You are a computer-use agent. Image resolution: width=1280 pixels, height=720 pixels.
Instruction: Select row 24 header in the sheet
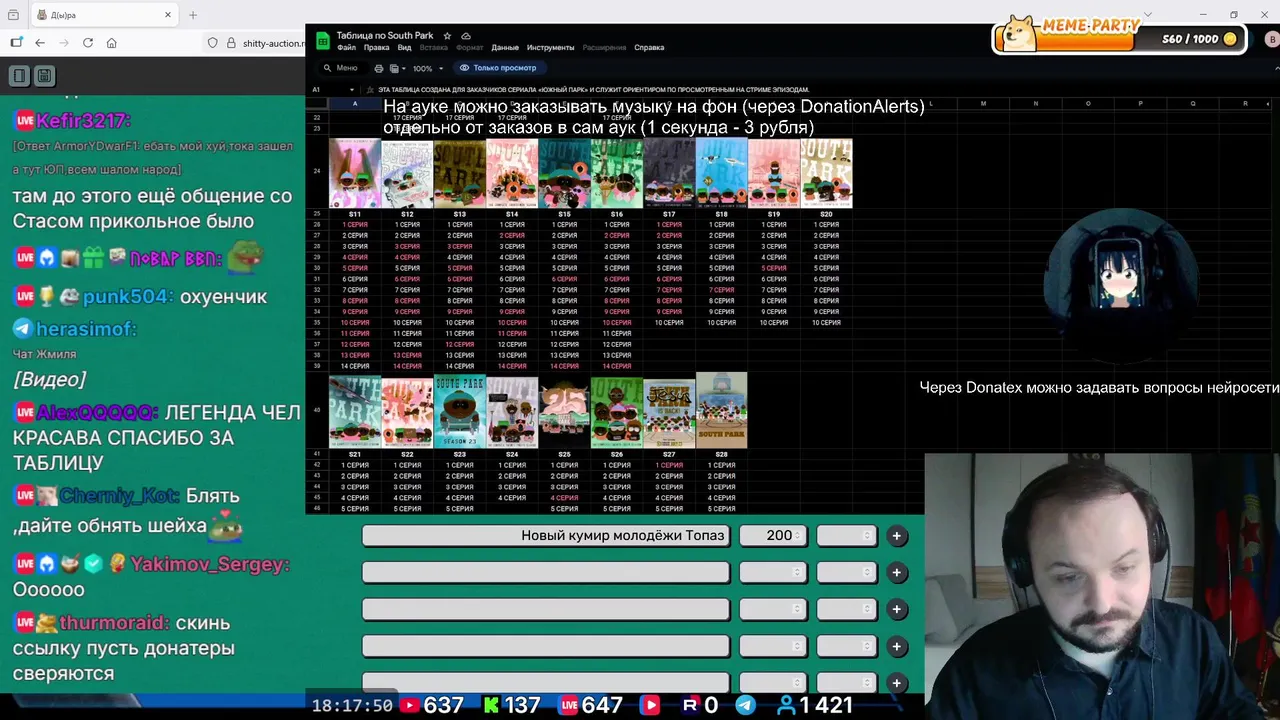point(317,172)
